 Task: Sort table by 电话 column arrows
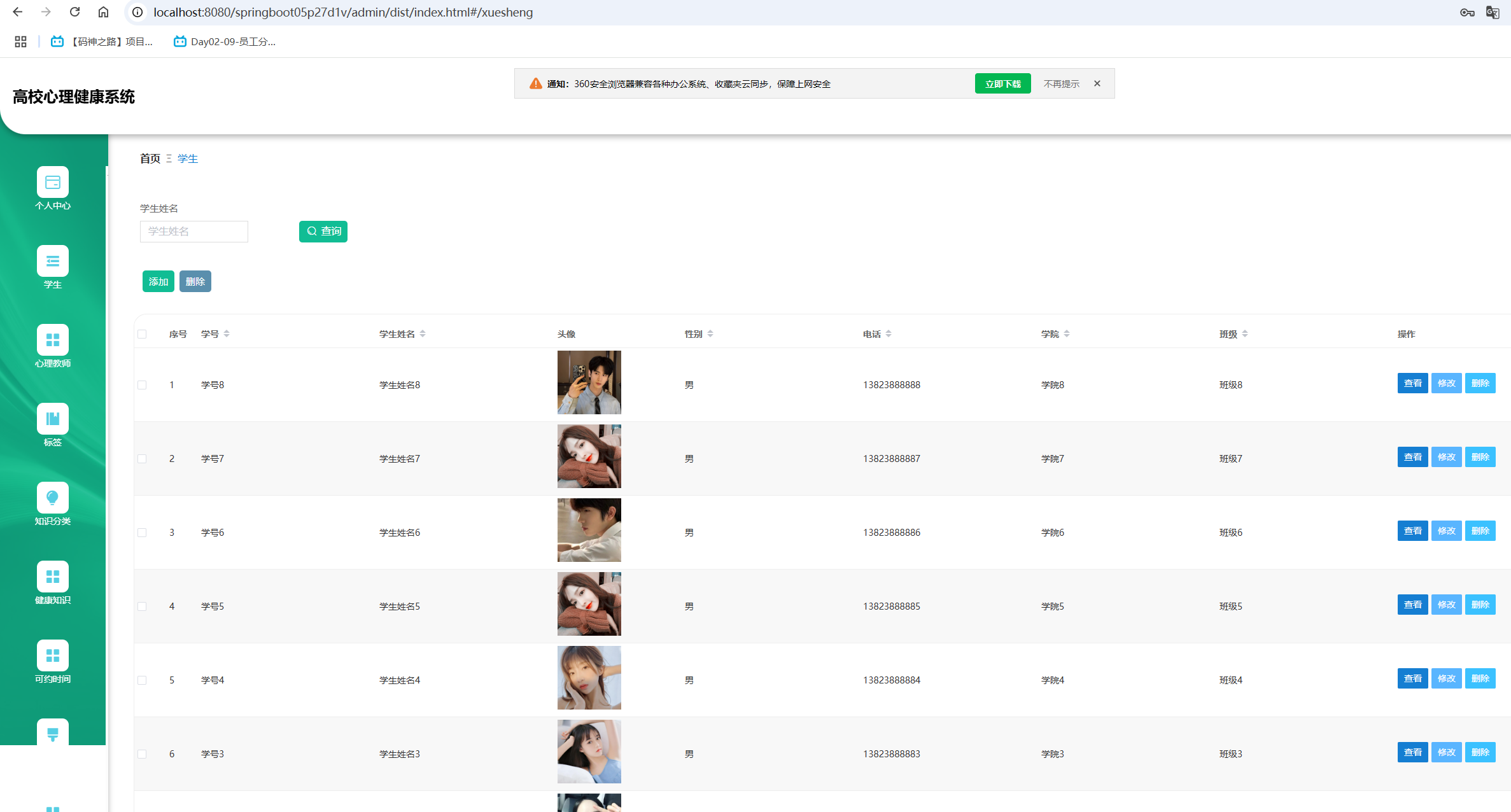(x=889, y=334)
